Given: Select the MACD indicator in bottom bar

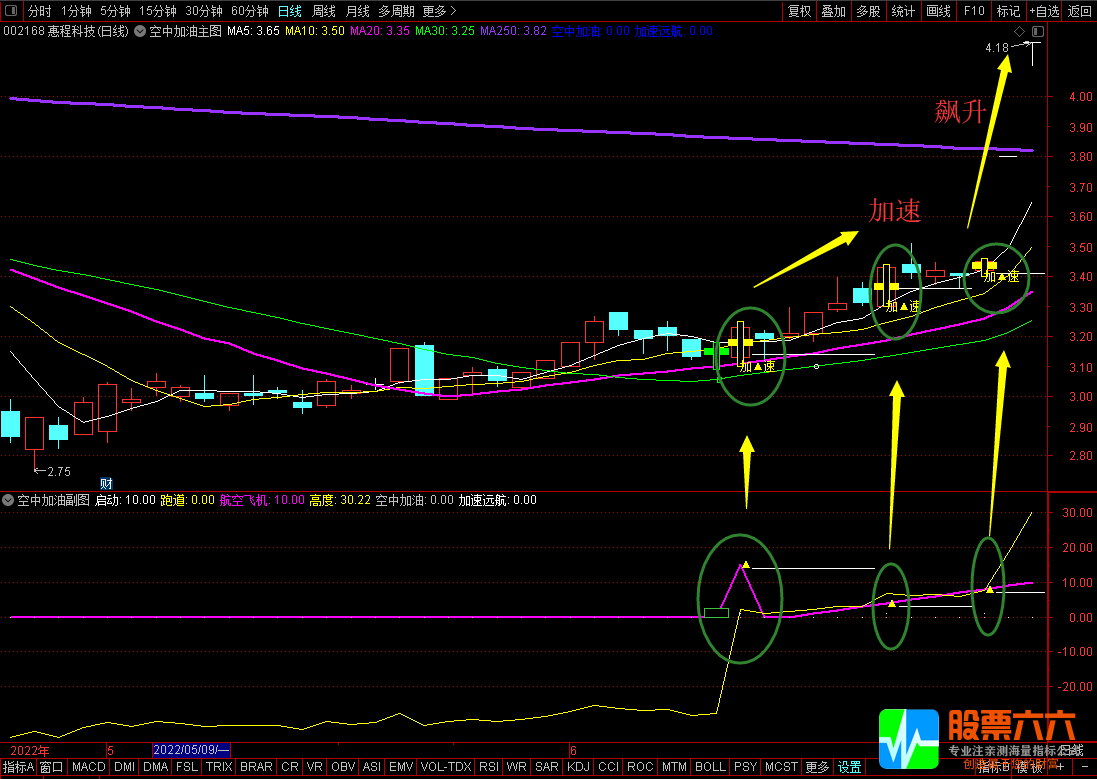Looking at the screenshot, I should coord(88,767).
